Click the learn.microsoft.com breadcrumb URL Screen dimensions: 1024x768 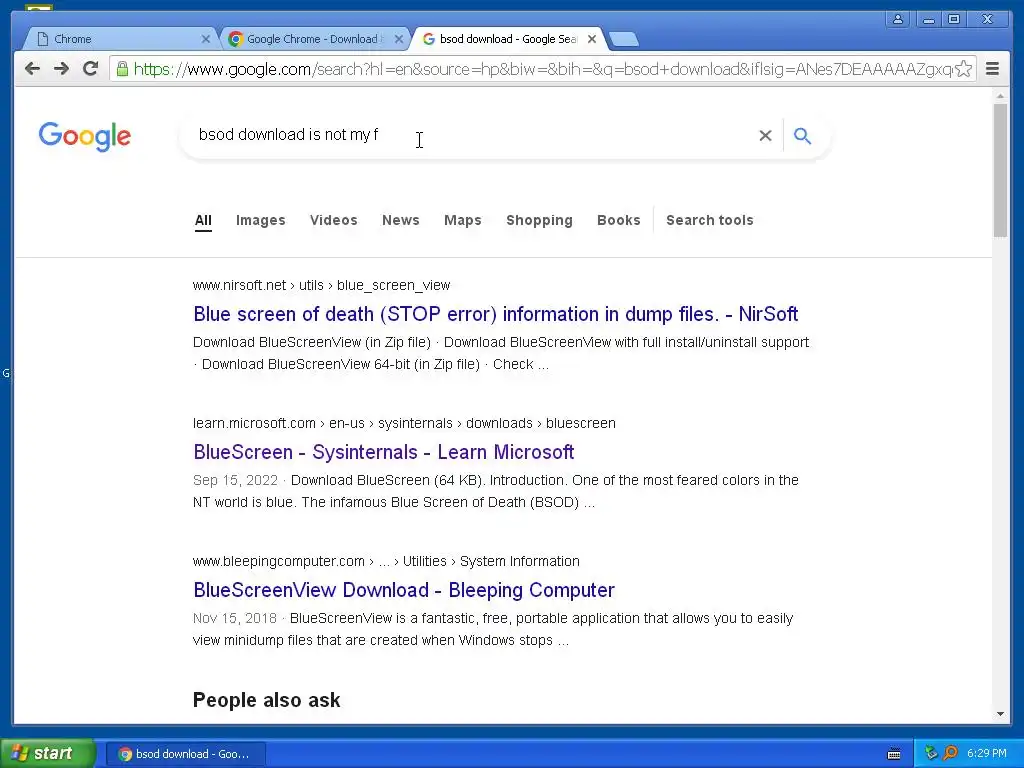(404, 423)
